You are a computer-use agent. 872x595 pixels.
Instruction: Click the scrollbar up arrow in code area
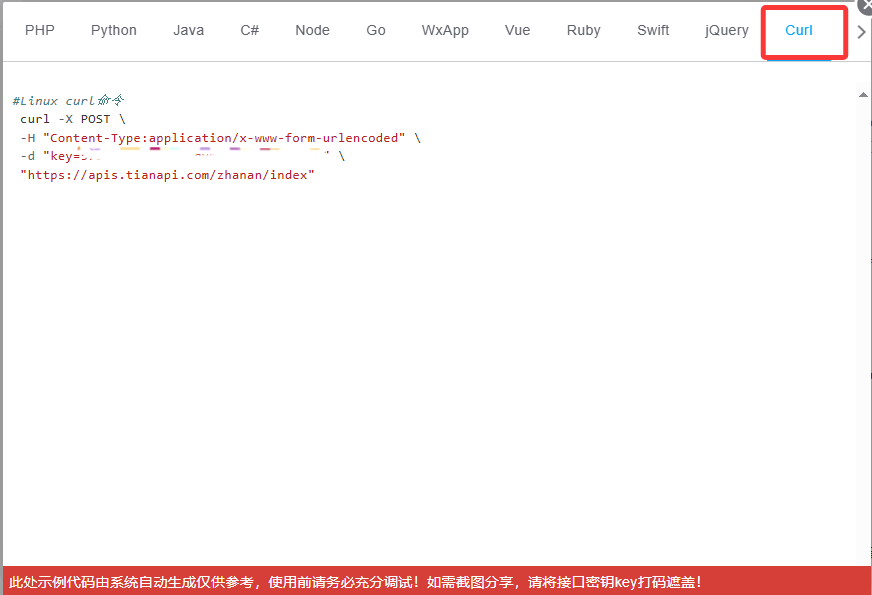pyautogui.click(x=863, y=95)
